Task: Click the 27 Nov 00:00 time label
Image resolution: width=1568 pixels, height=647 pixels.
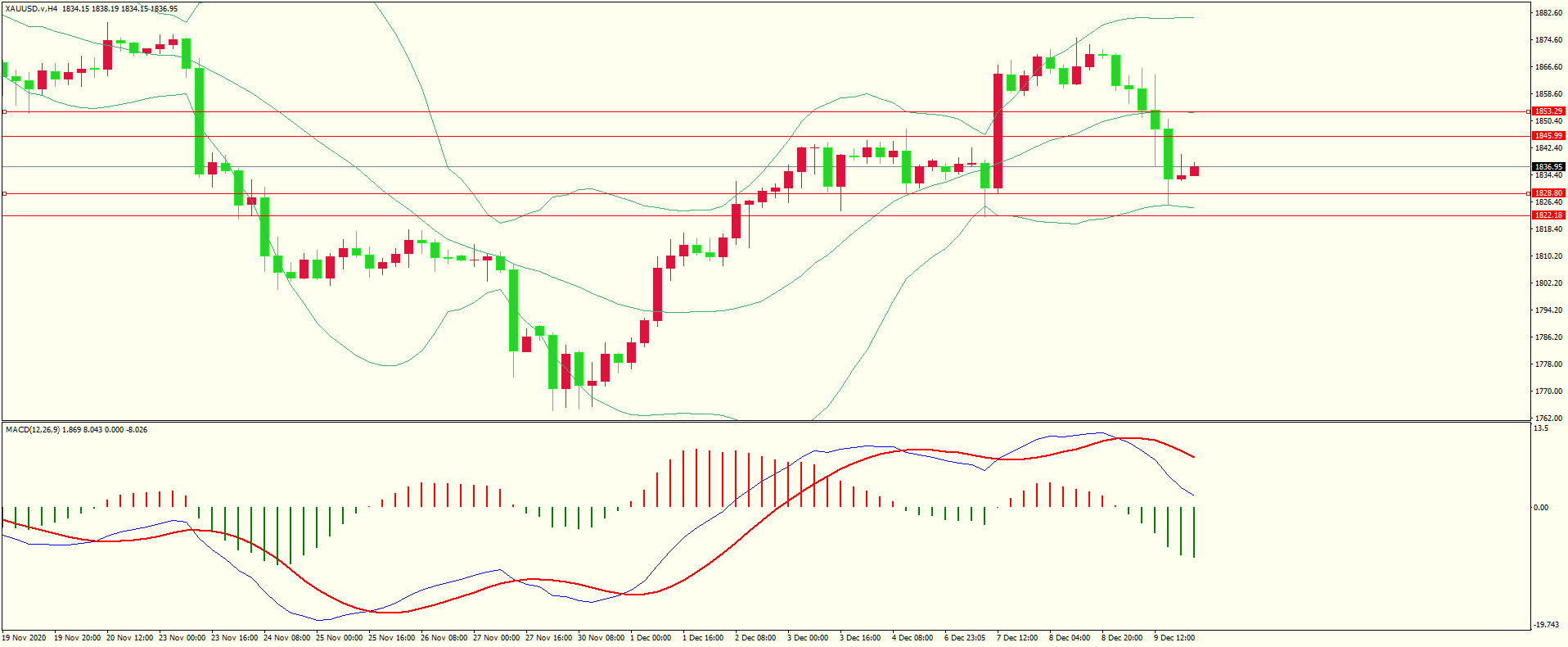Action: 497,638
